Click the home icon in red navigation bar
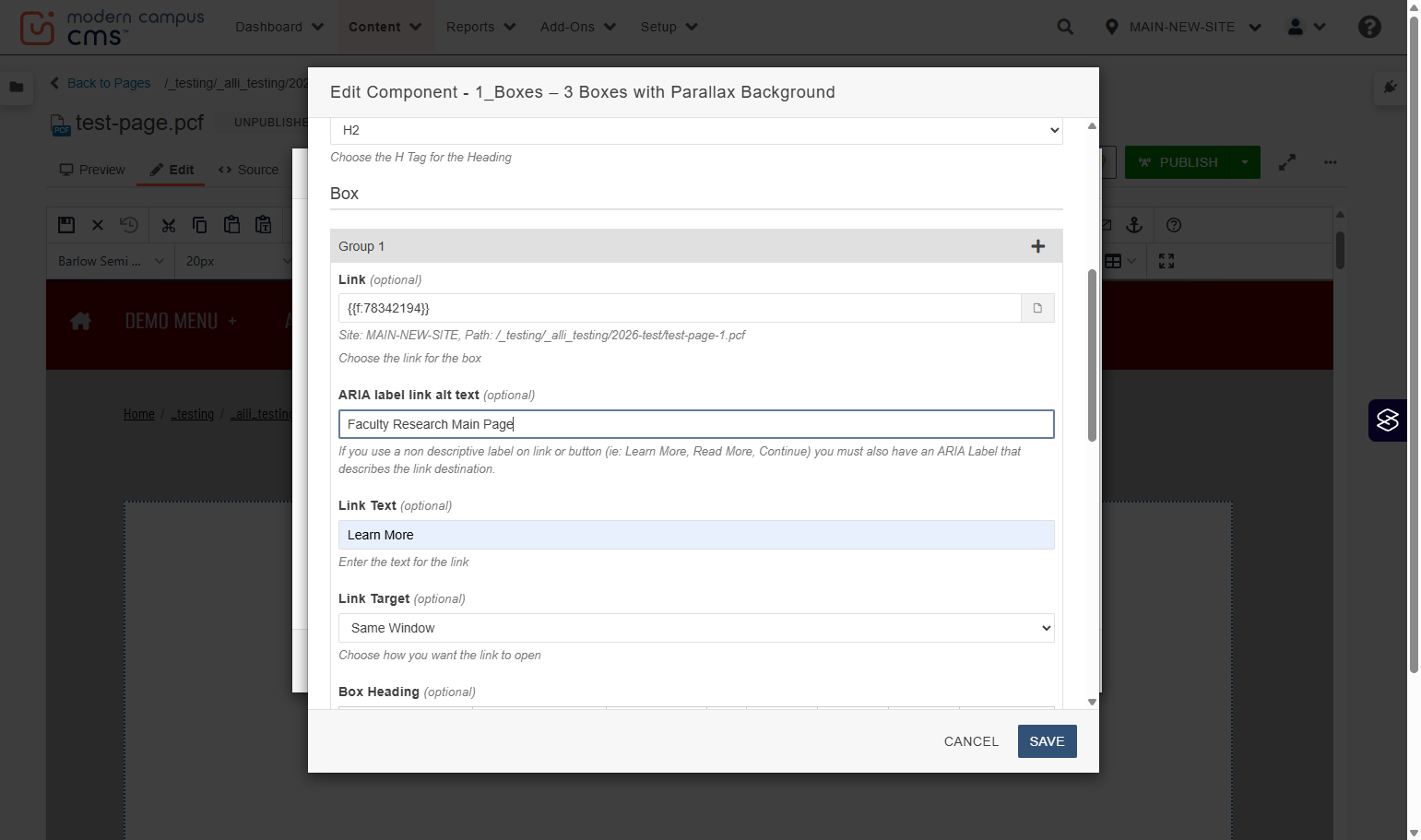 (81, 321)
